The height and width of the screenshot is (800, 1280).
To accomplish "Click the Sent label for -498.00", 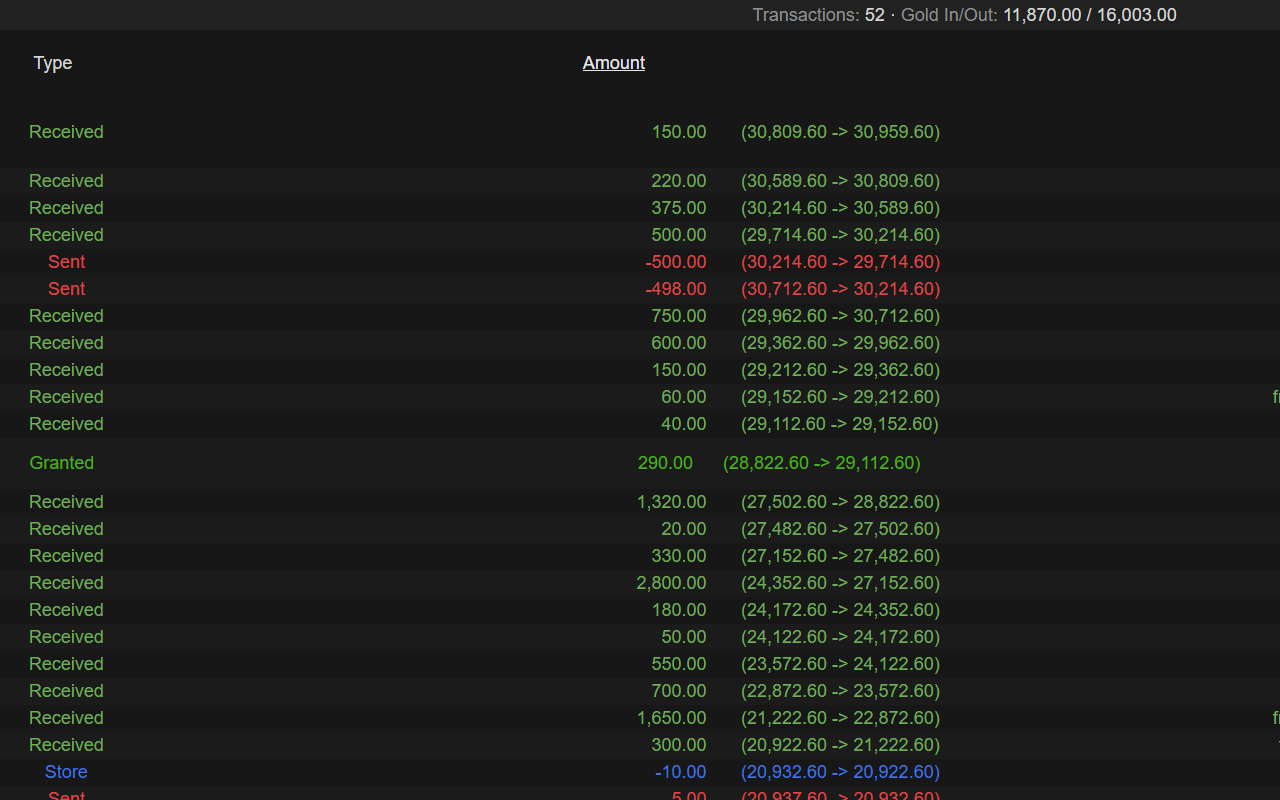I will click(x=66, y=289).
